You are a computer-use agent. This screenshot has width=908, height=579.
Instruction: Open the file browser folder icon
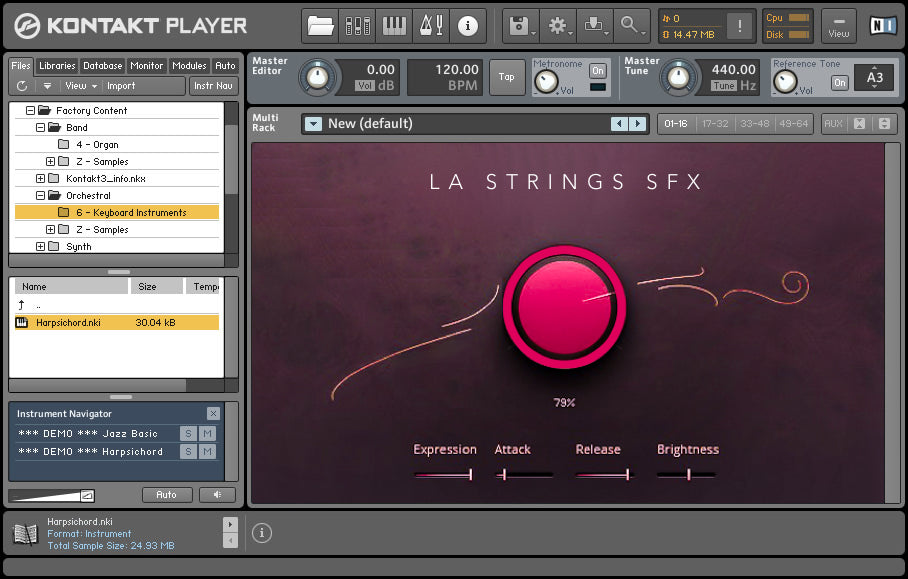[321, 26]
